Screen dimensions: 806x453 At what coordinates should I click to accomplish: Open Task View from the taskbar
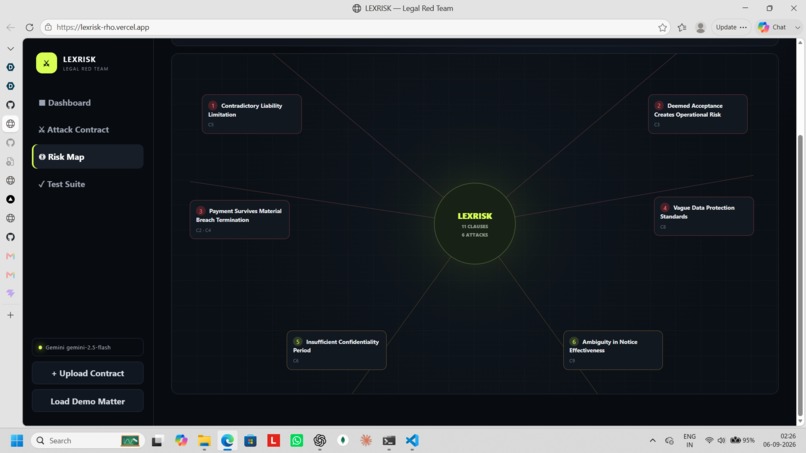pyautogui.click(x=157, y=441)
